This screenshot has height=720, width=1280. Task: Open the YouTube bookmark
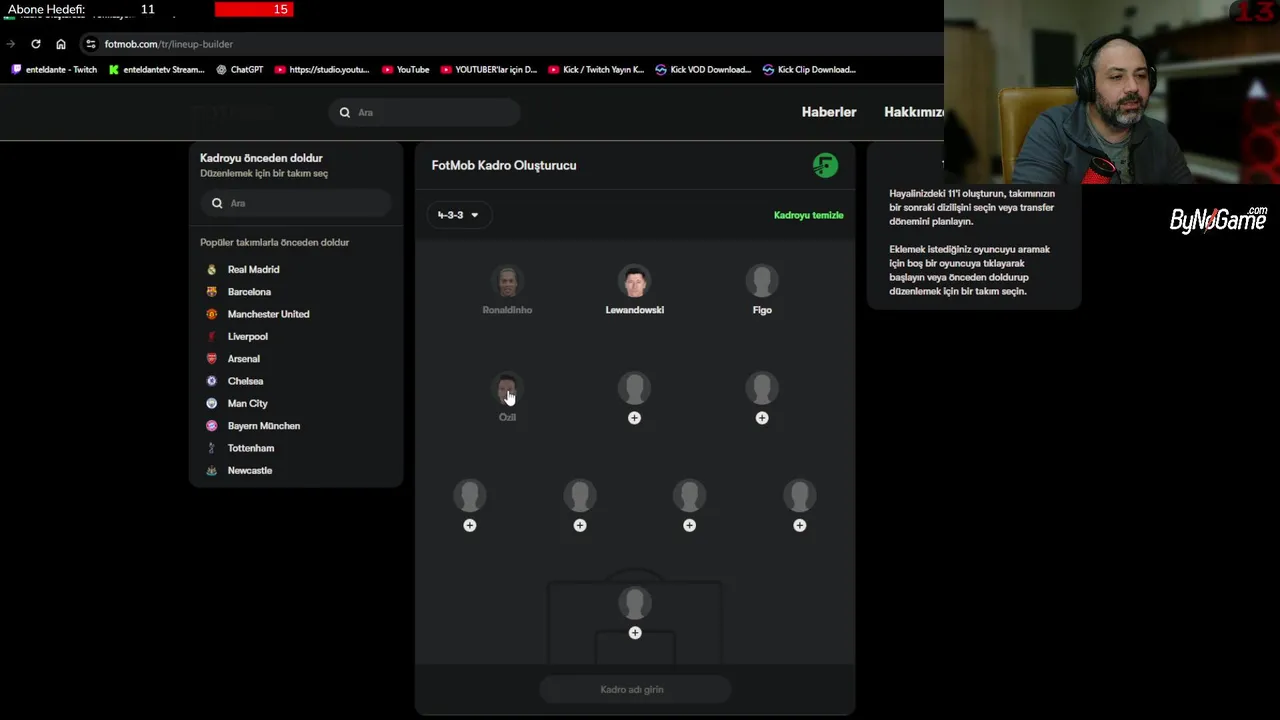[405, 70]
